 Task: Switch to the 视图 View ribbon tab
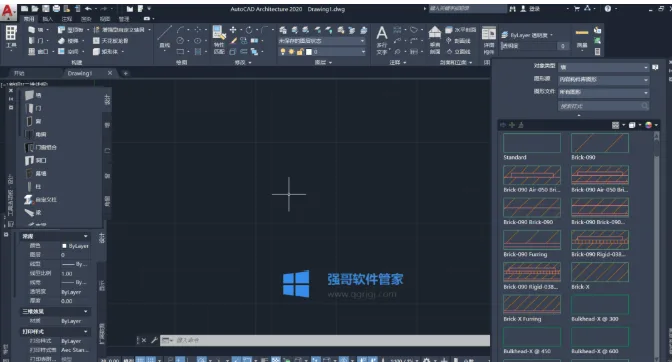[x=105, y=19]
